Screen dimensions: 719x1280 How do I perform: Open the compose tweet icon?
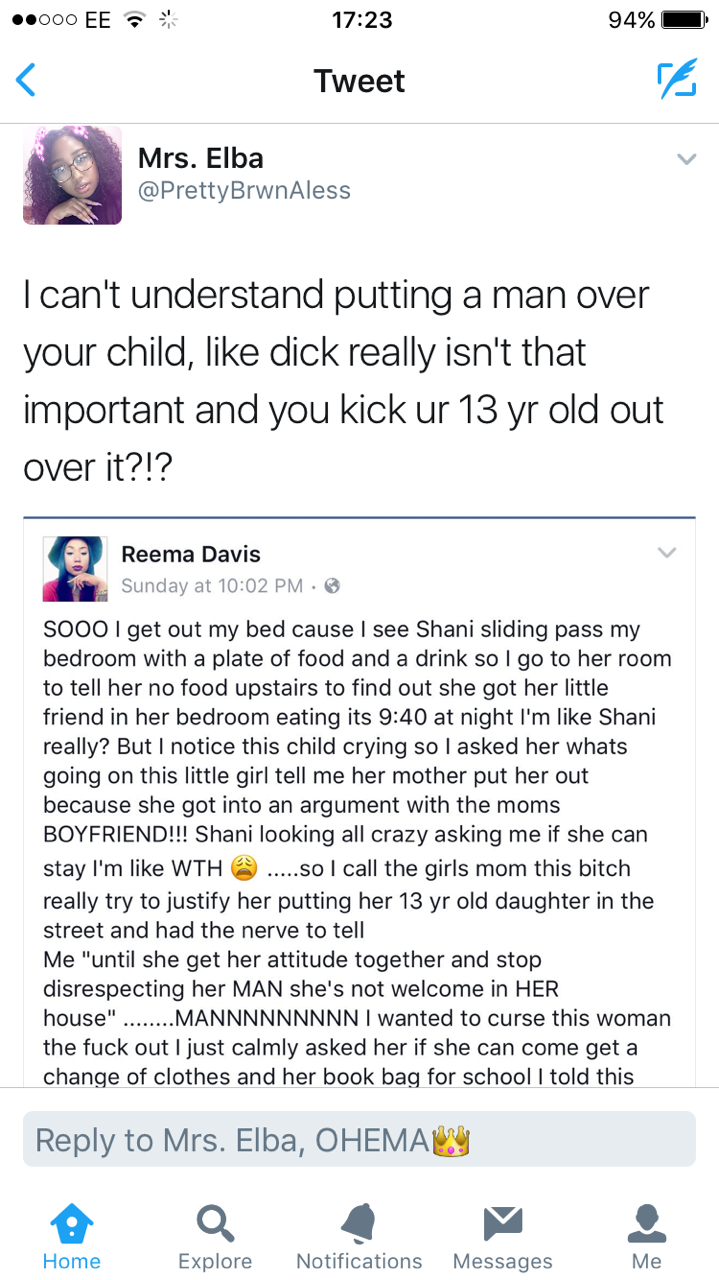coord(676,80)
